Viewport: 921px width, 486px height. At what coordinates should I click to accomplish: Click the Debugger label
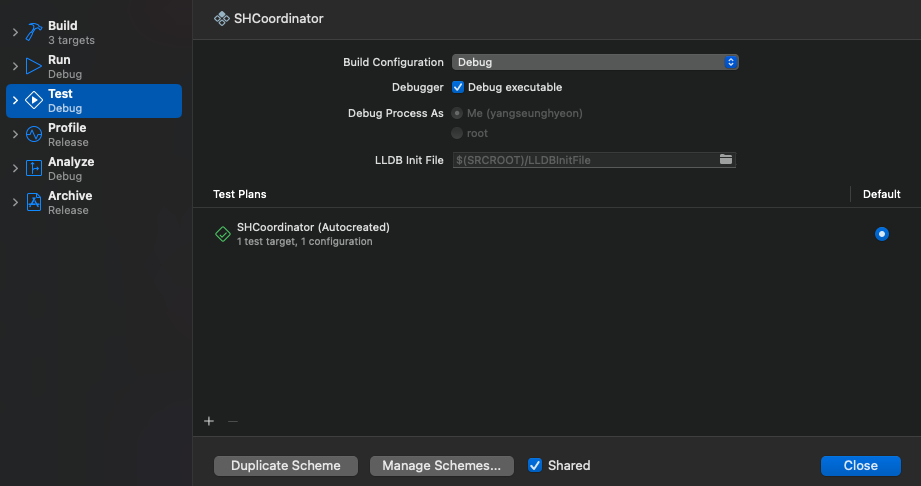(x=418, y=88)
